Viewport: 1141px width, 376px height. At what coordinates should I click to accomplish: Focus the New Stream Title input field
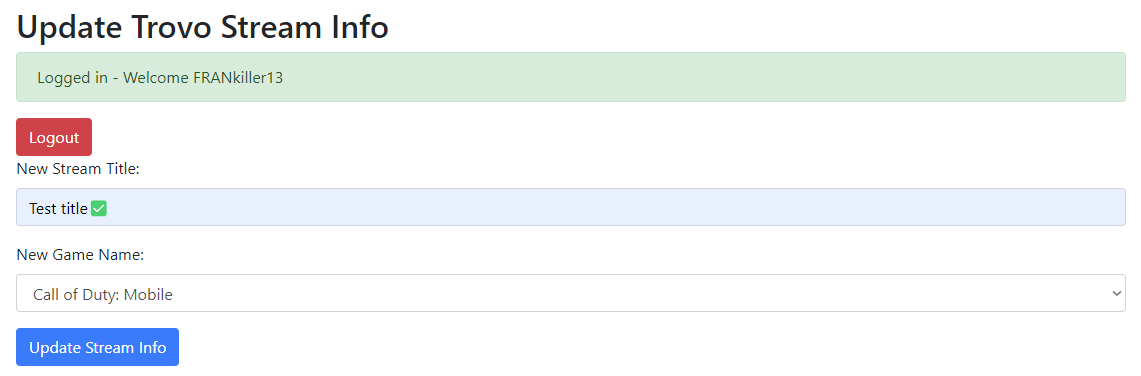point(570,207)
